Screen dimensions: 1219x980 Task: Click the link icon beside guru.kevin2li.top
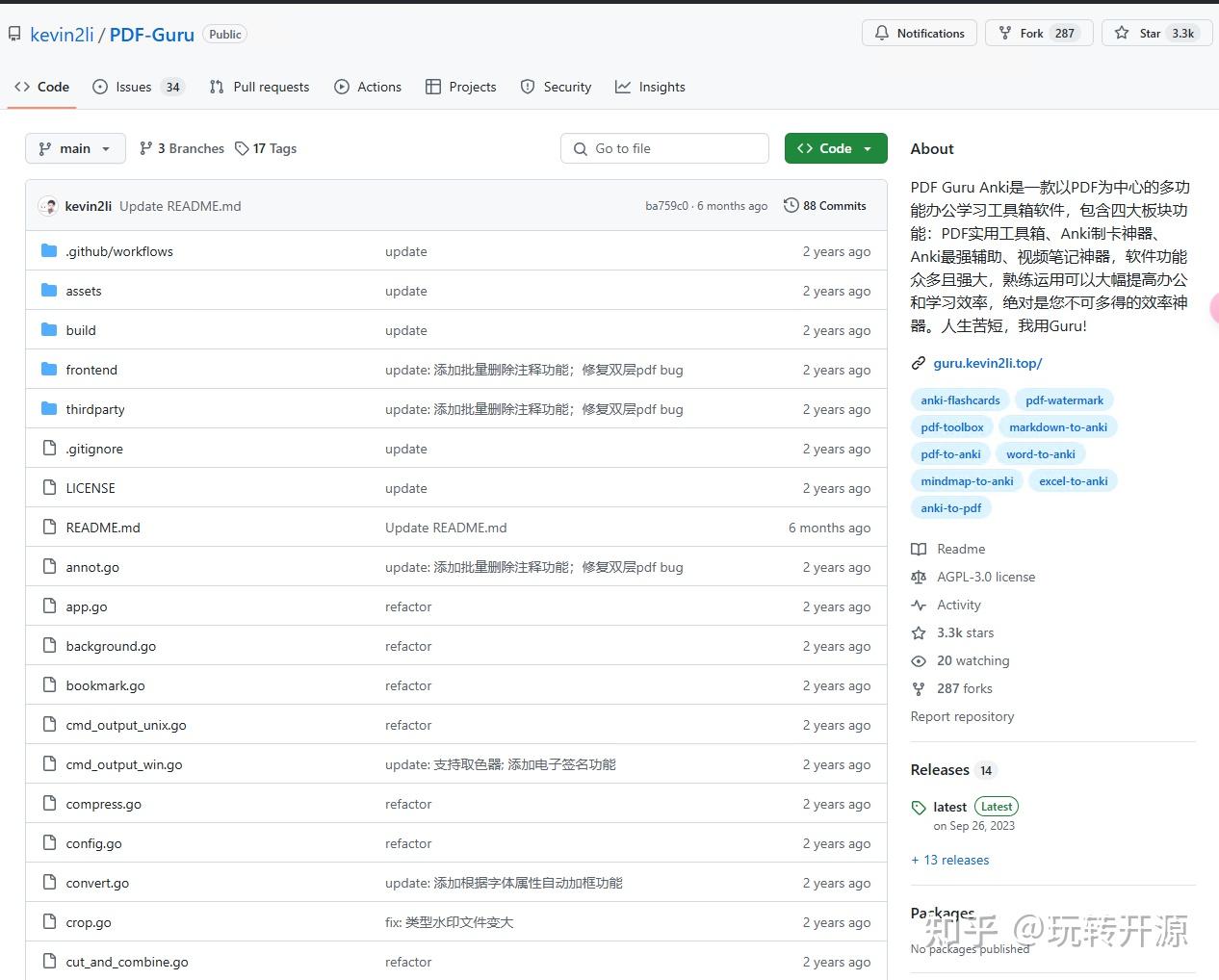919,364
